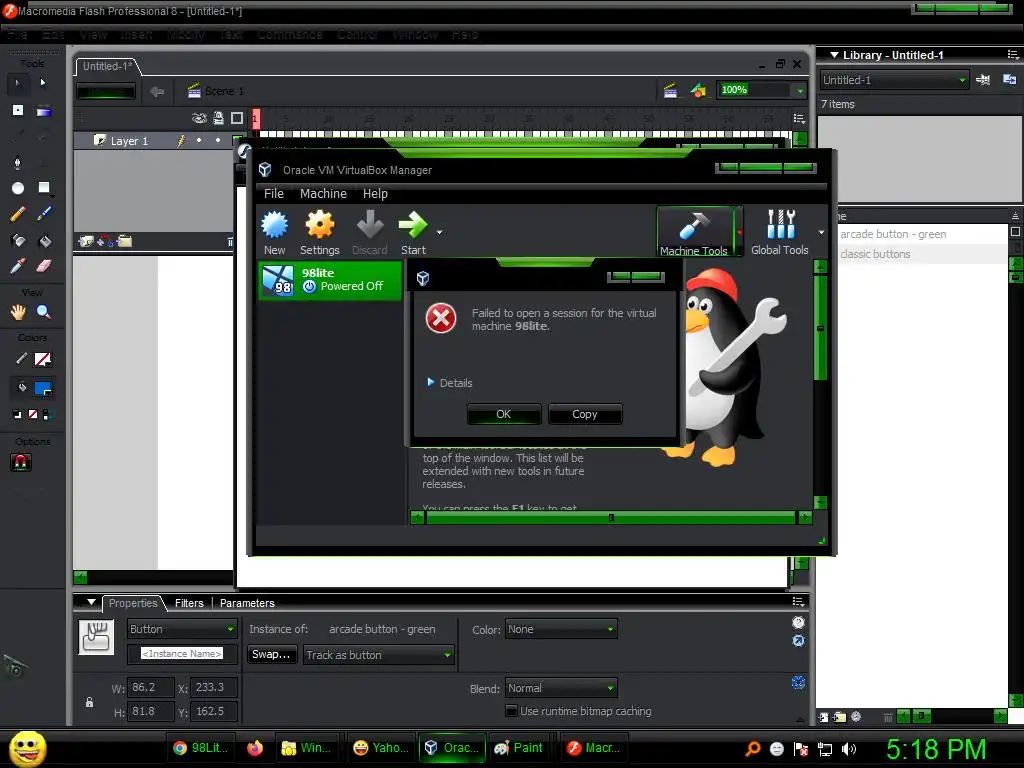Activate the Zoom magnifier tool under View
Screen dimensions: 1024x768
[44, 312]
